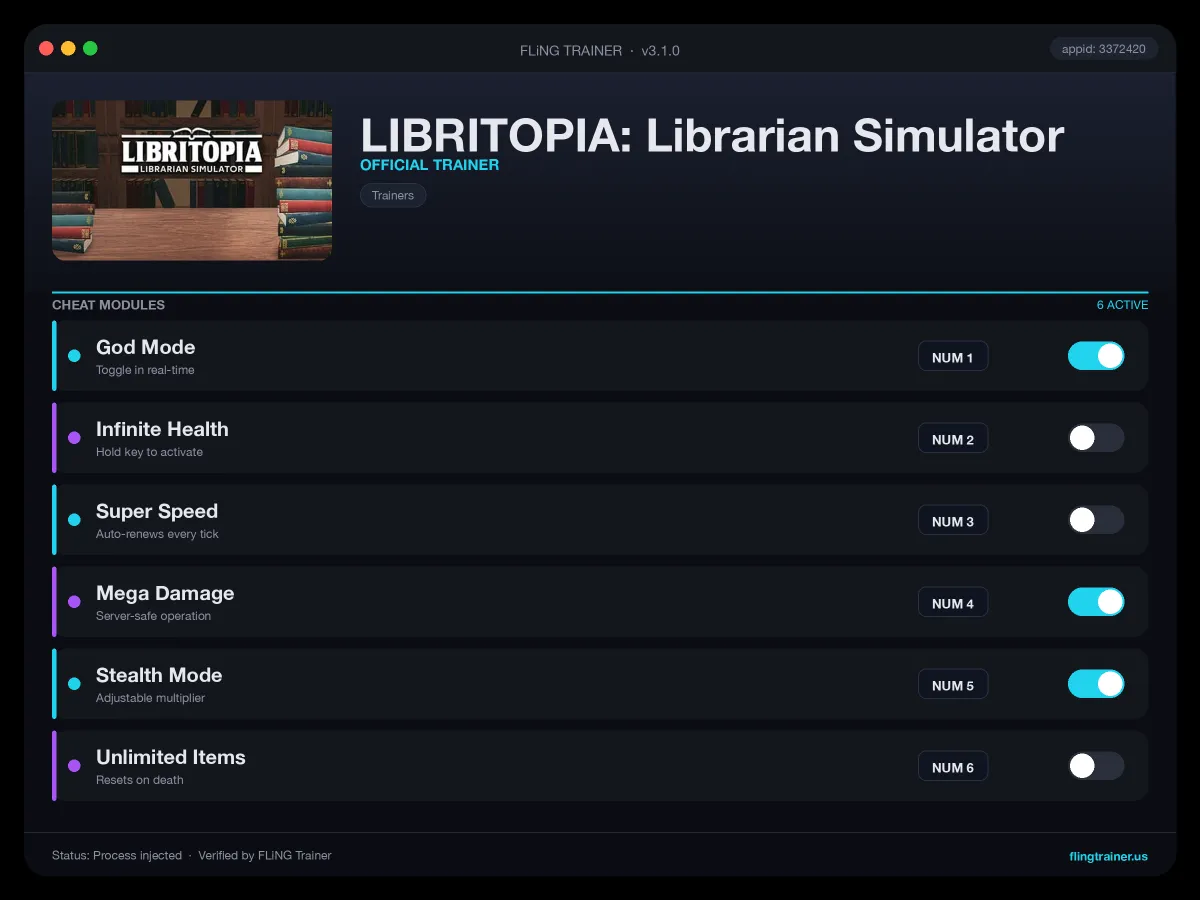
Task: Select the NUM 3 hotkey badge
Action: tap(953, 521)
